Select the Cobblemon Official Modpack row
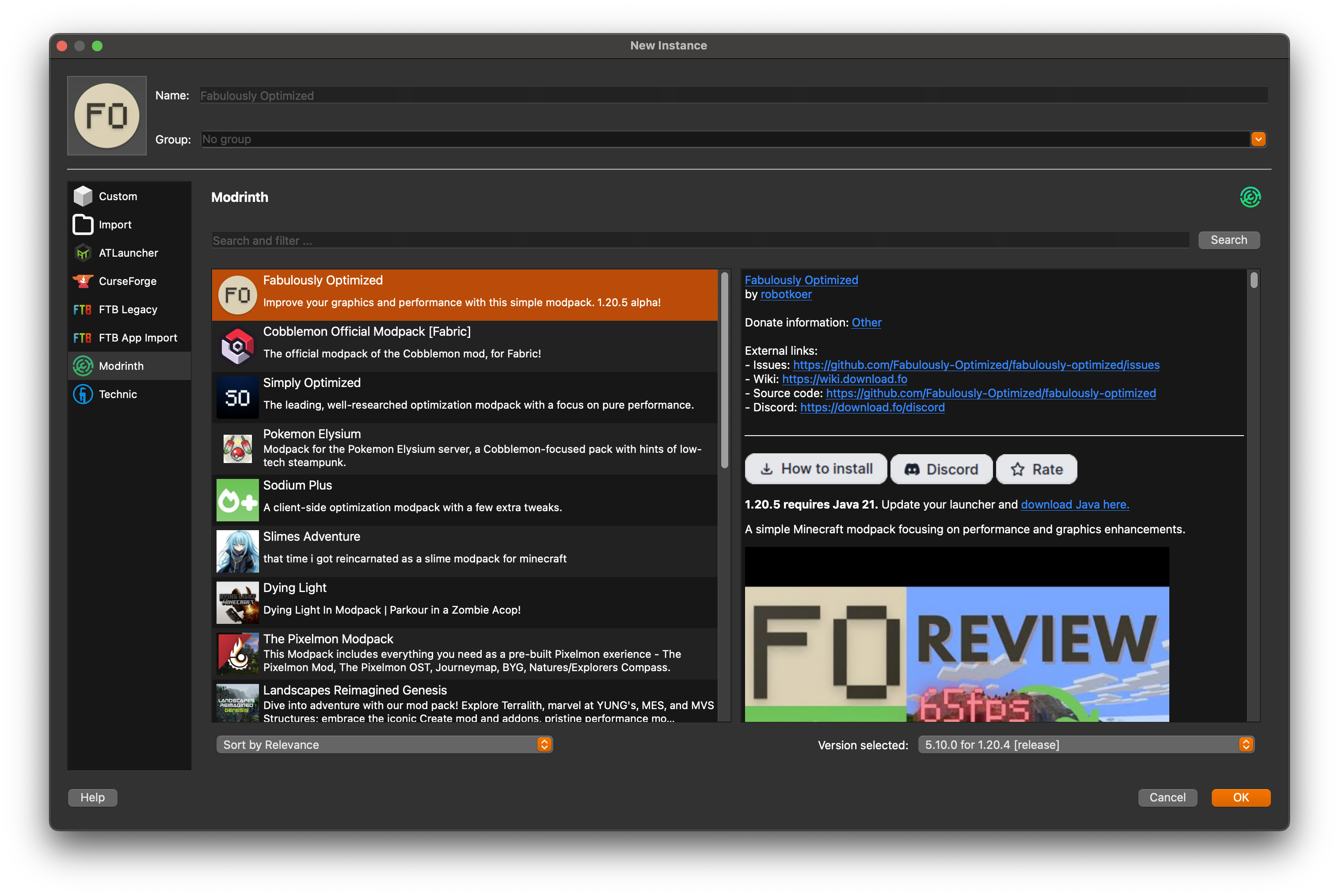 (x=464, y=346)
